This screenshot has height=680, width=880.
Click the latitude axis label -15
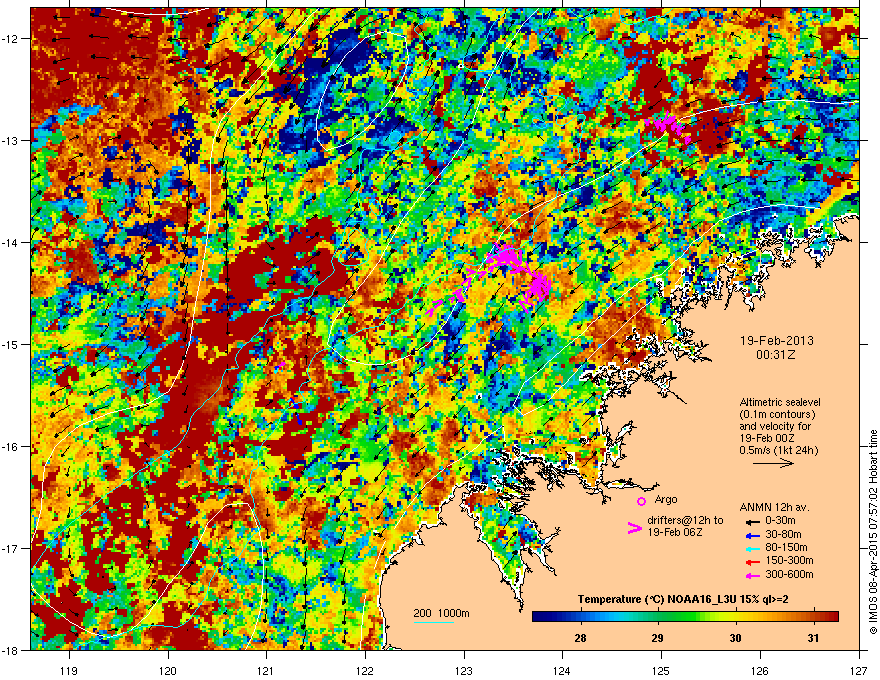(x=10, y=344)
